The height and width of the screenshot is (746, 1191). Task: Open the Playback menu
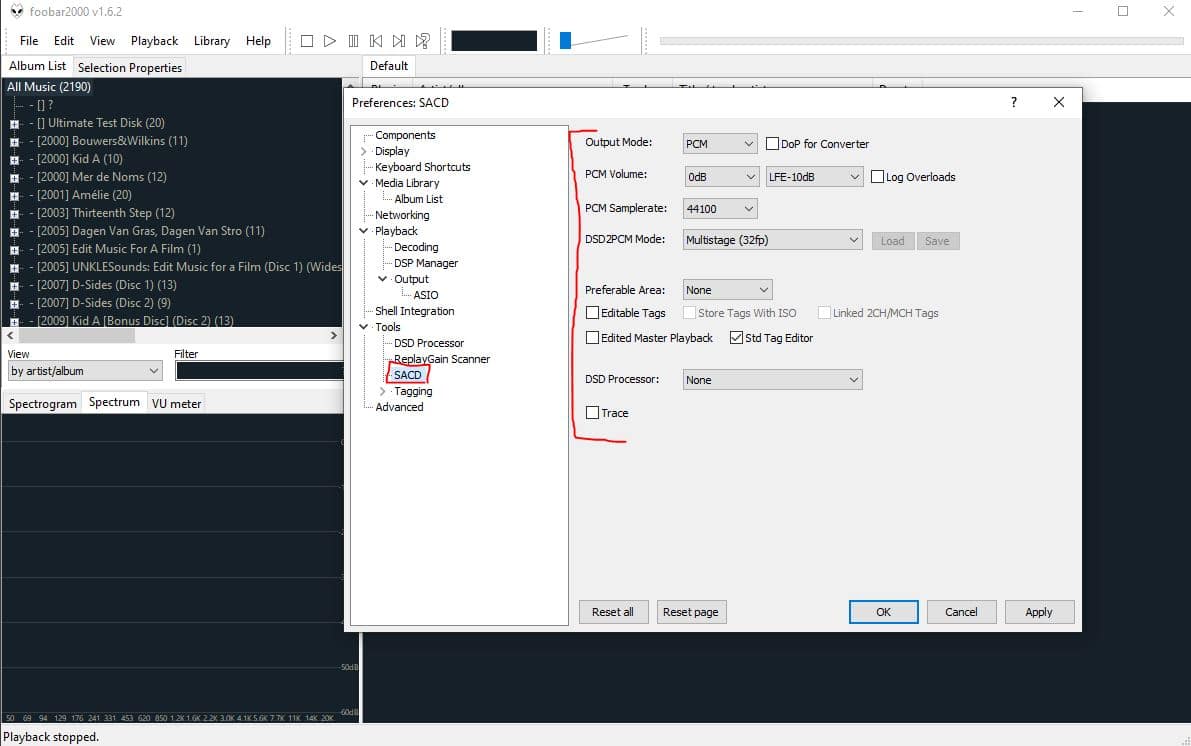tap(154, 41)
